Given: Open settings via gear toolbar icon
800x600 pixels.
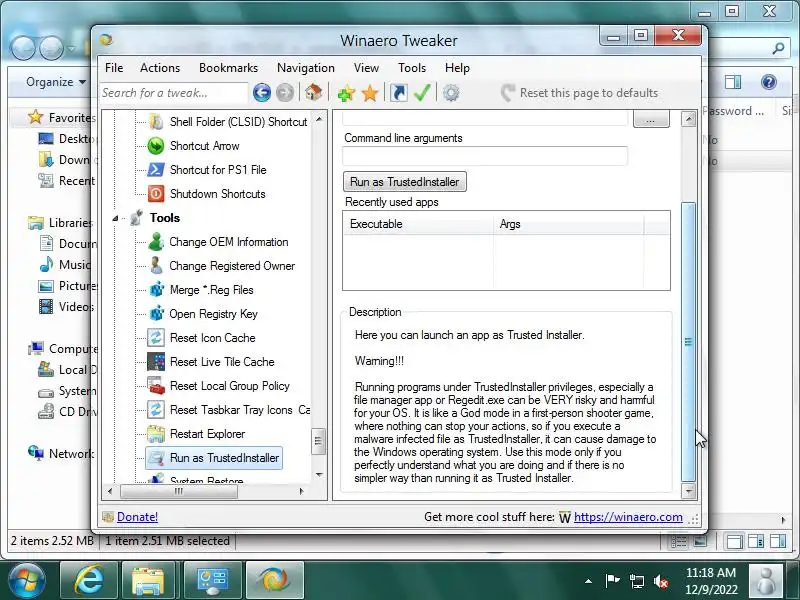Looking at the screenshot, I should (x=451, y=93).
